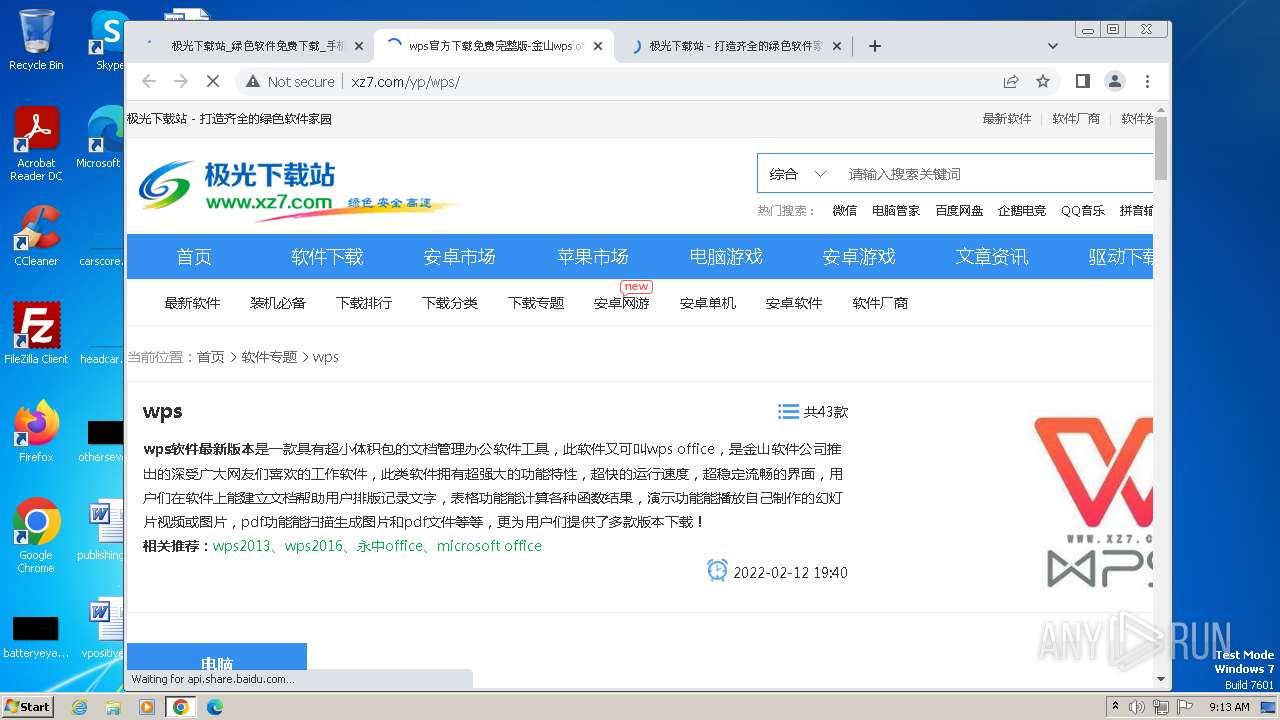Open the 下载排行 link

pos(364,303)
